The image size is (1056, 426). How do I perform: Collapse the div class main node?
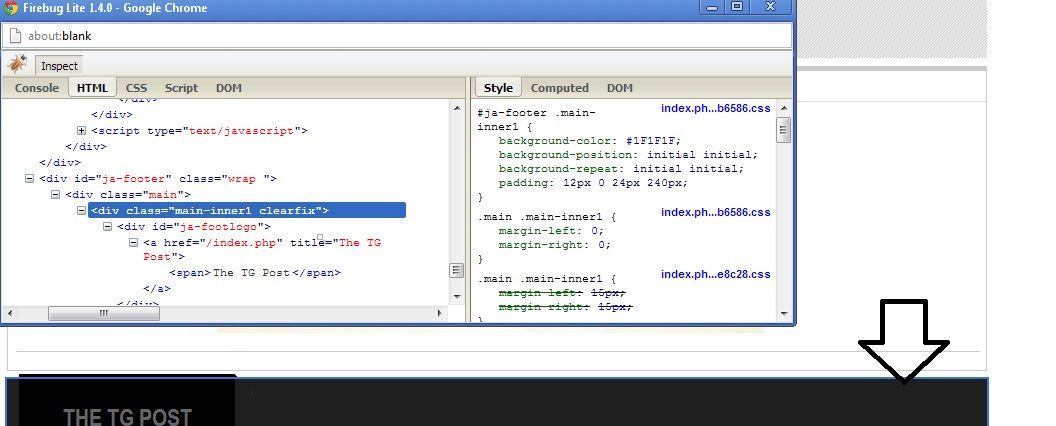pyautogui.click(x=56, y=194)
